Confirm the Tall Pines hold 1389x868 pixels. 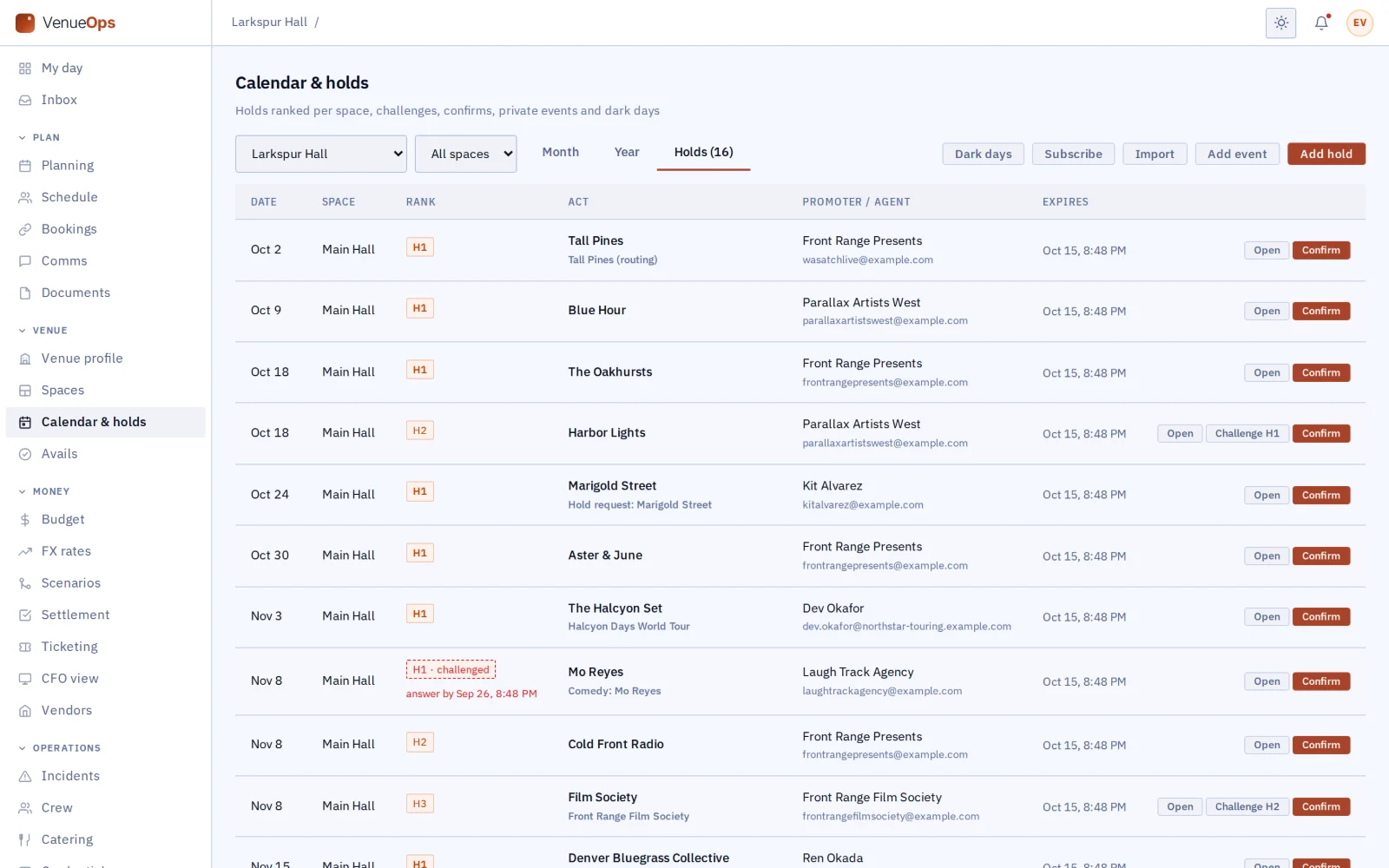coord(1320,250)
